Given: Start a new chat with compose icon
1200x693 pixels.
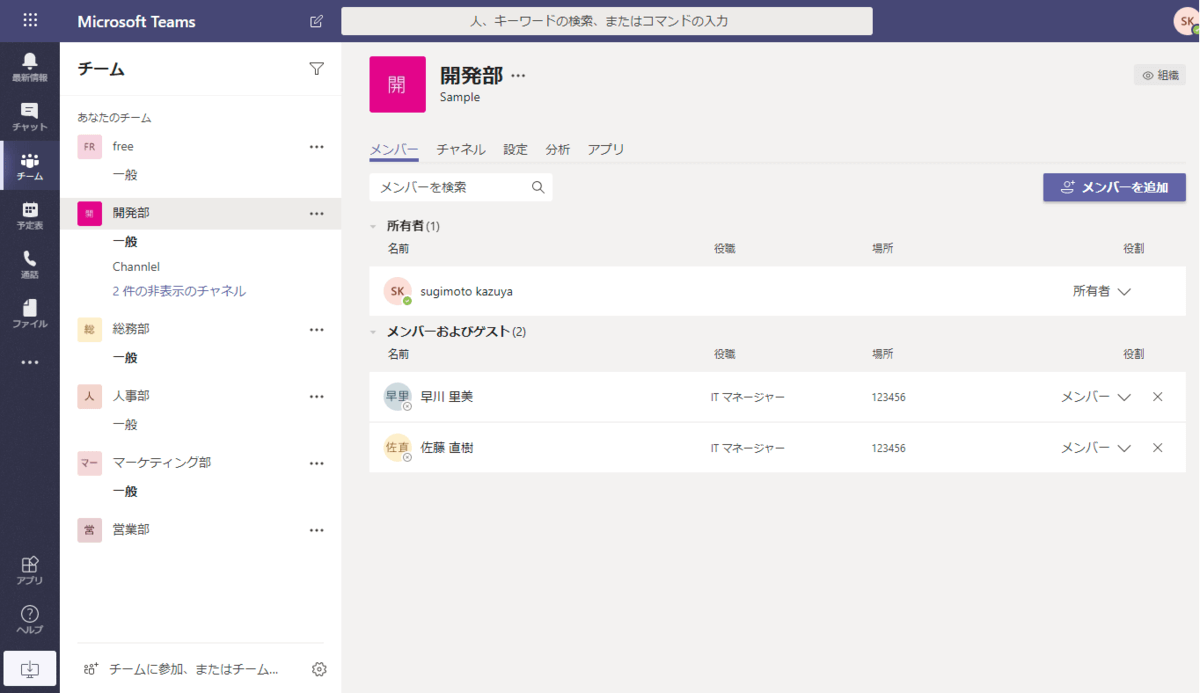Looking at the screenshot, I should point(317,21).
